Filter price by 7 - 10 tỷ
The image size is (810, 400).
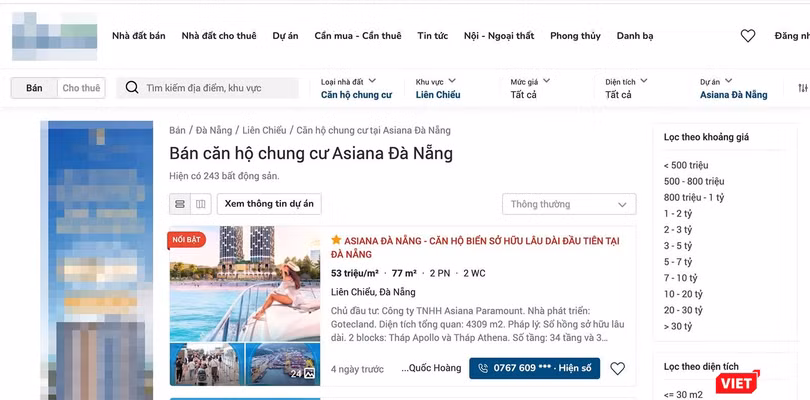pyautogui.click(x=680, y=278)
